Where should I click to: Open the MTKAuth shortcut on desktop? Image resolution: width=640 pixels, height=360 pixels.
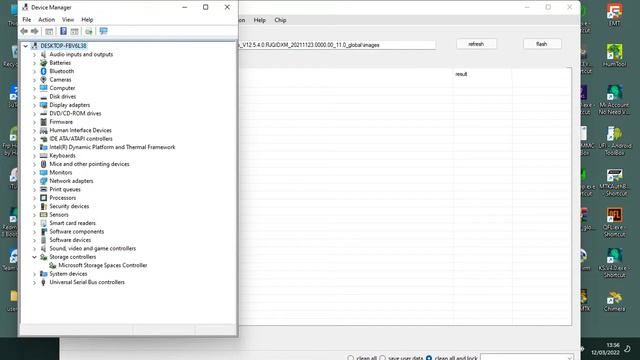pyautogui.click(x=614, y=182)
